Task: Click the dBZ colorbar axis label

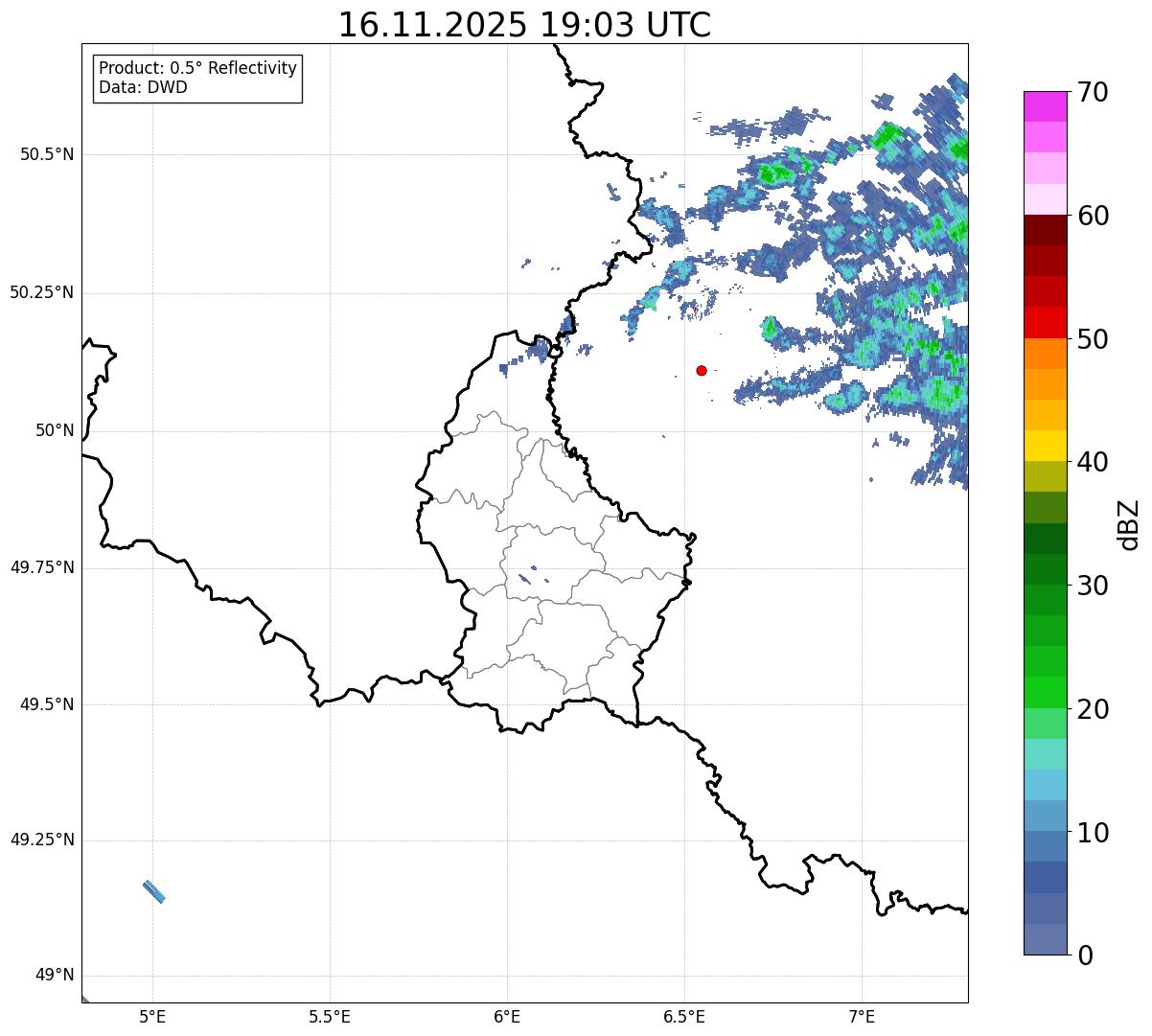Action: pyautogui.click(x=1130, y=523)
